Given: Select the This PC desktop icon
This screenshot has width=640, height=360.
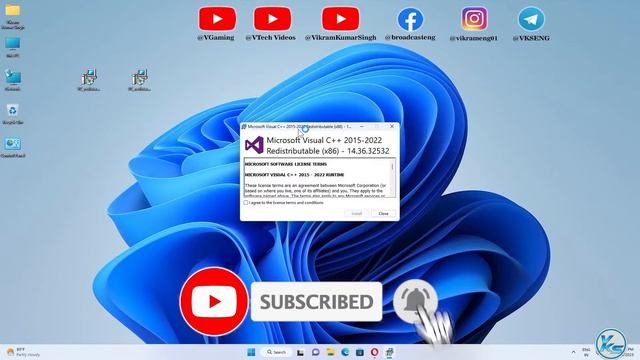Looking at the screenshot, I should (13, 47).
